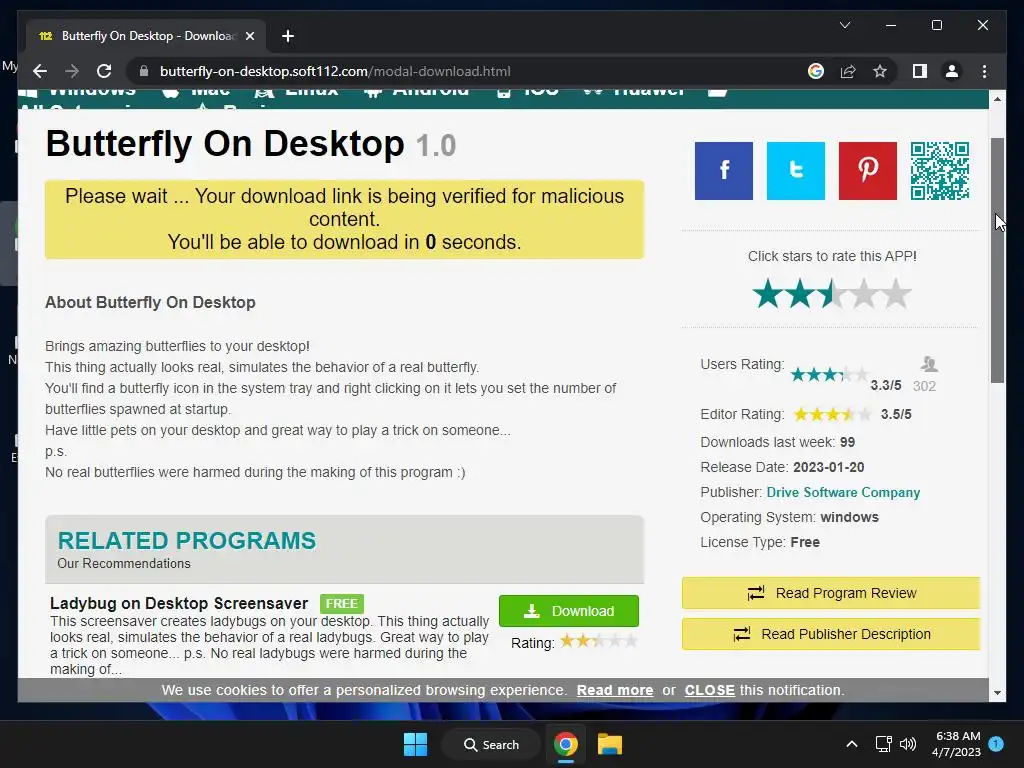Expand the tab search dropdown
The image size is (1024, 768).
(844, 25)
